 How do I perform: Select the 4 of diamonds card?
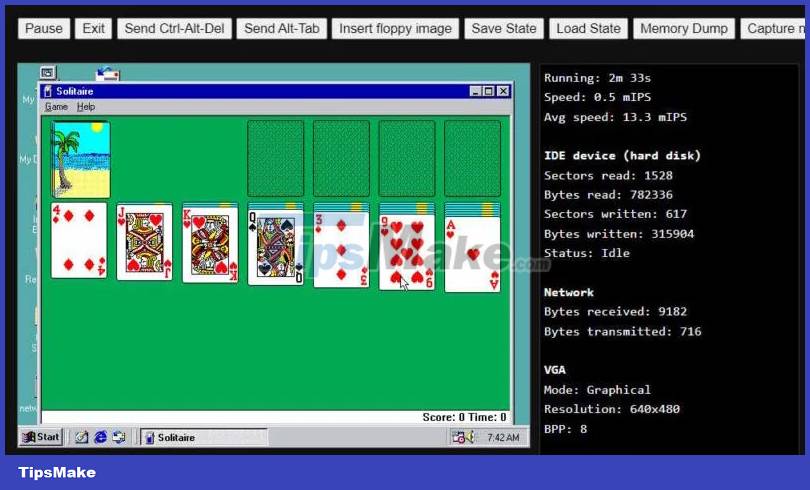pyautogui.click(x=79, y=240)
